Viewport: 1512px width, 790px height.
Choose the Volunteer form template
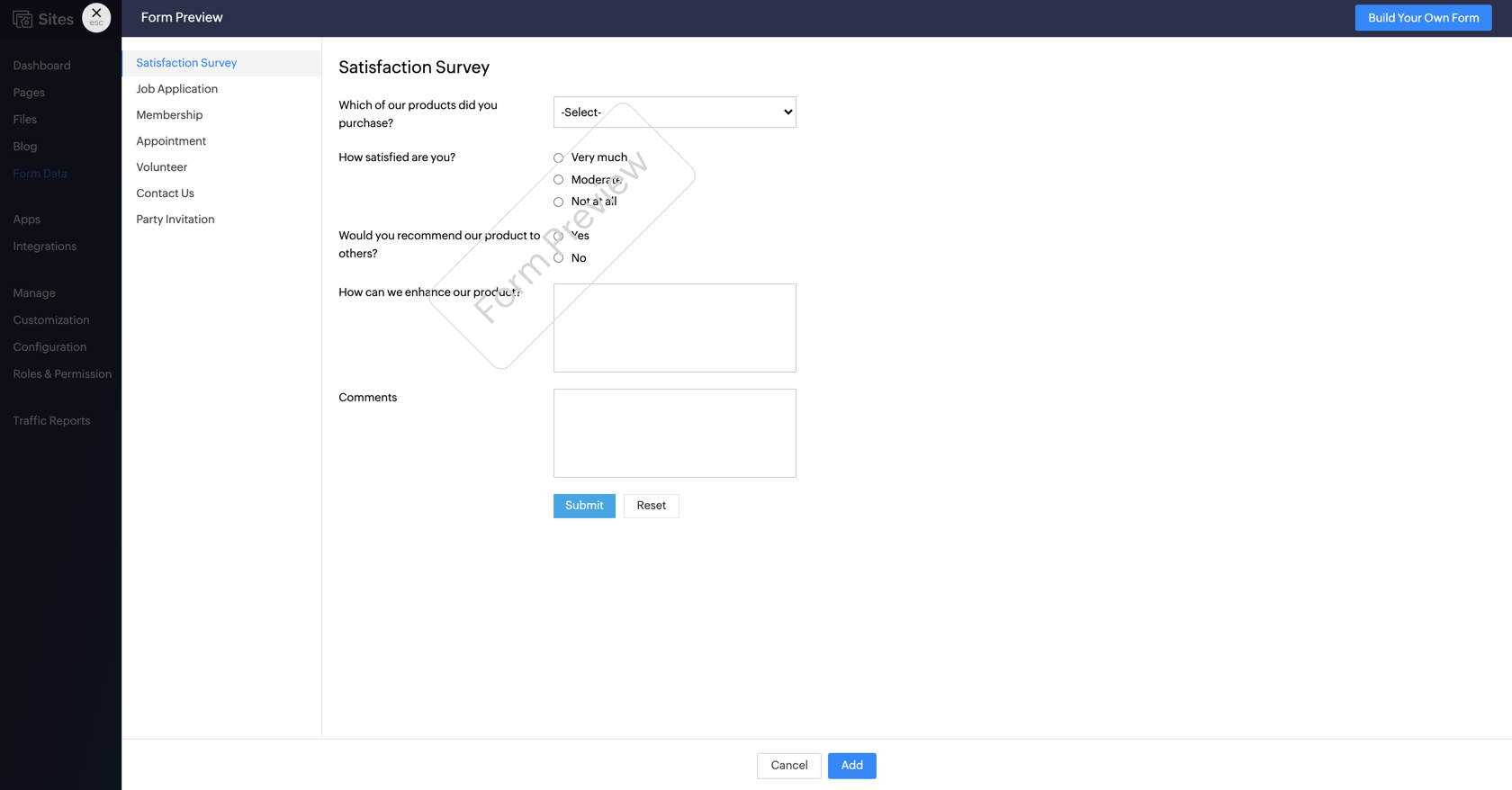coord(161,167)
